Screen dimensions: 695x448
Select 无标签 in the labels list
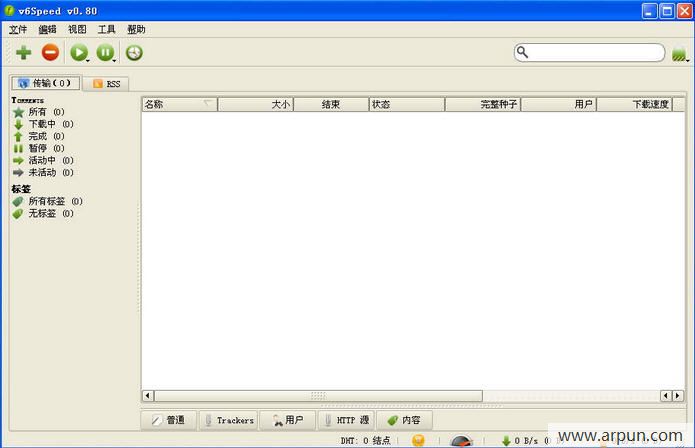click(43, 214)
